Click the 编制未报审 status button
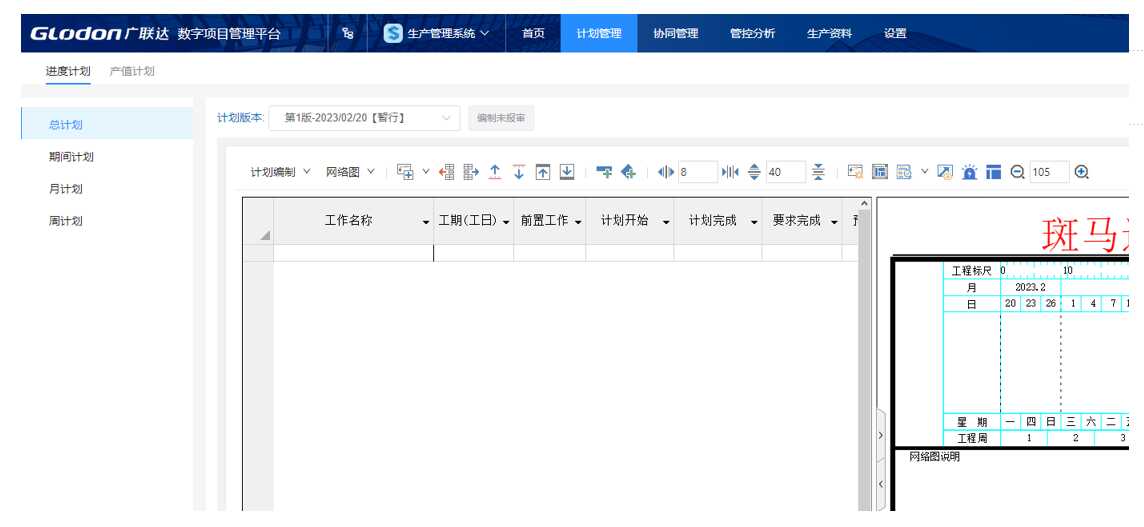The image size is (1144, 527). coord(501,118)
